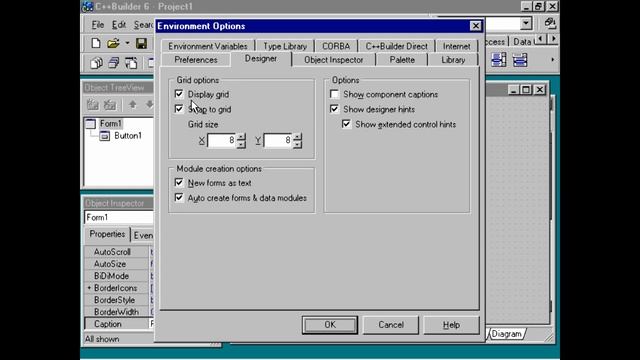Click the desktop settings icon at top right
The height and width of the screenshot is (360, 640).
pos(550,23)
